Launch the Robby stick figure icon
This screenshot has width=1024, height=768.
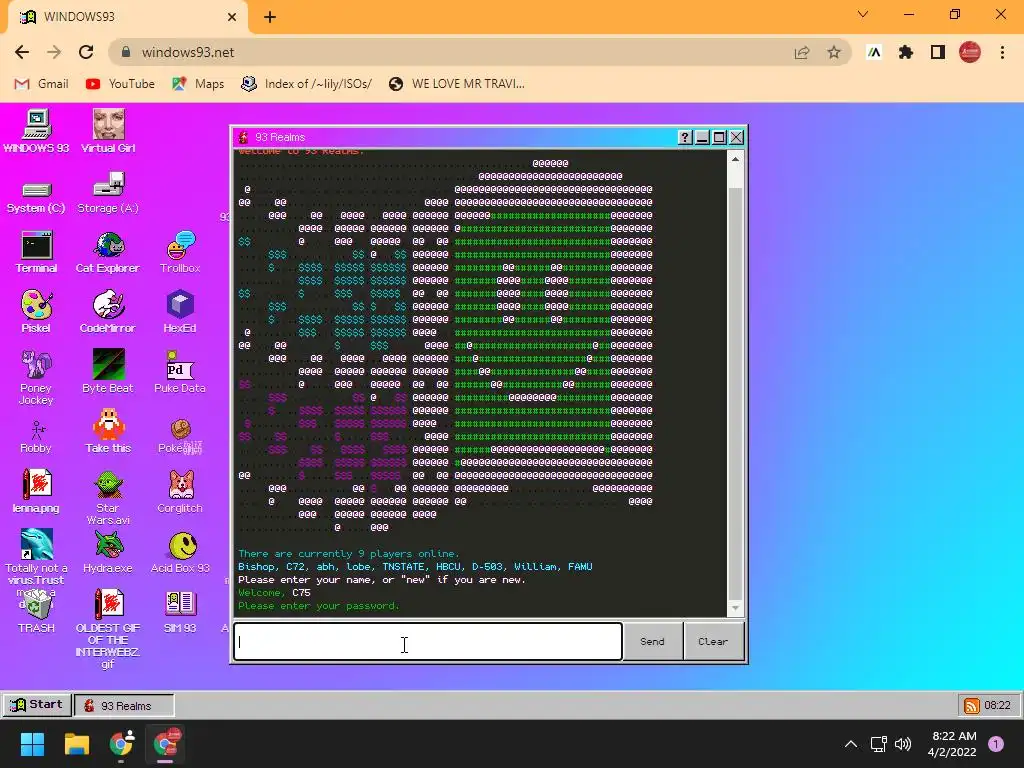coord(36,437)
